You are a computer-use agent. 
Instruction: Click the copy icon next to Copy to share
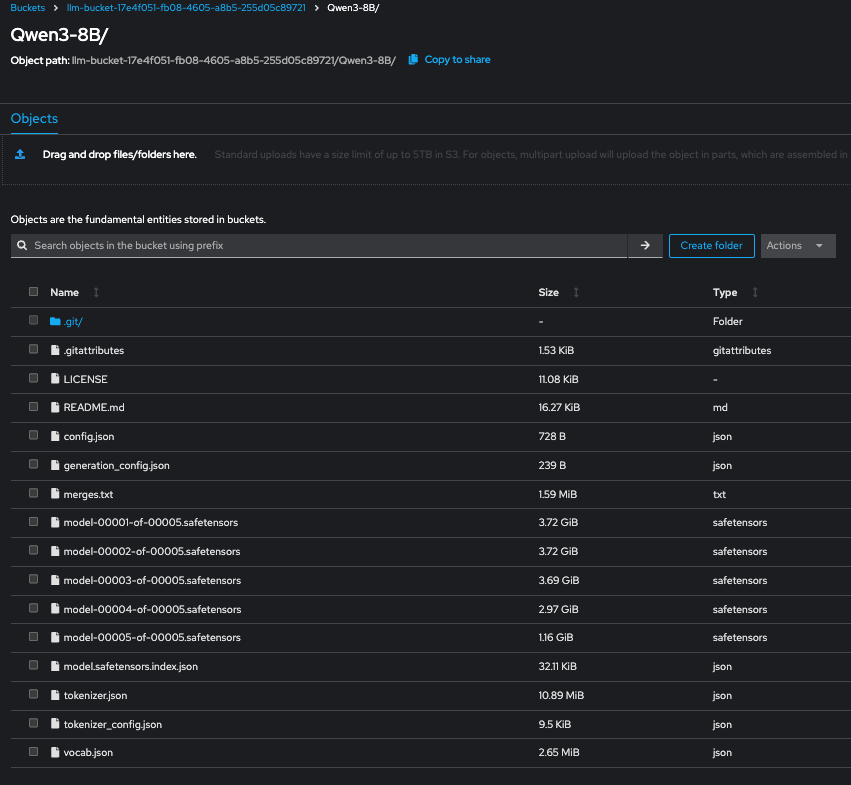413,60
